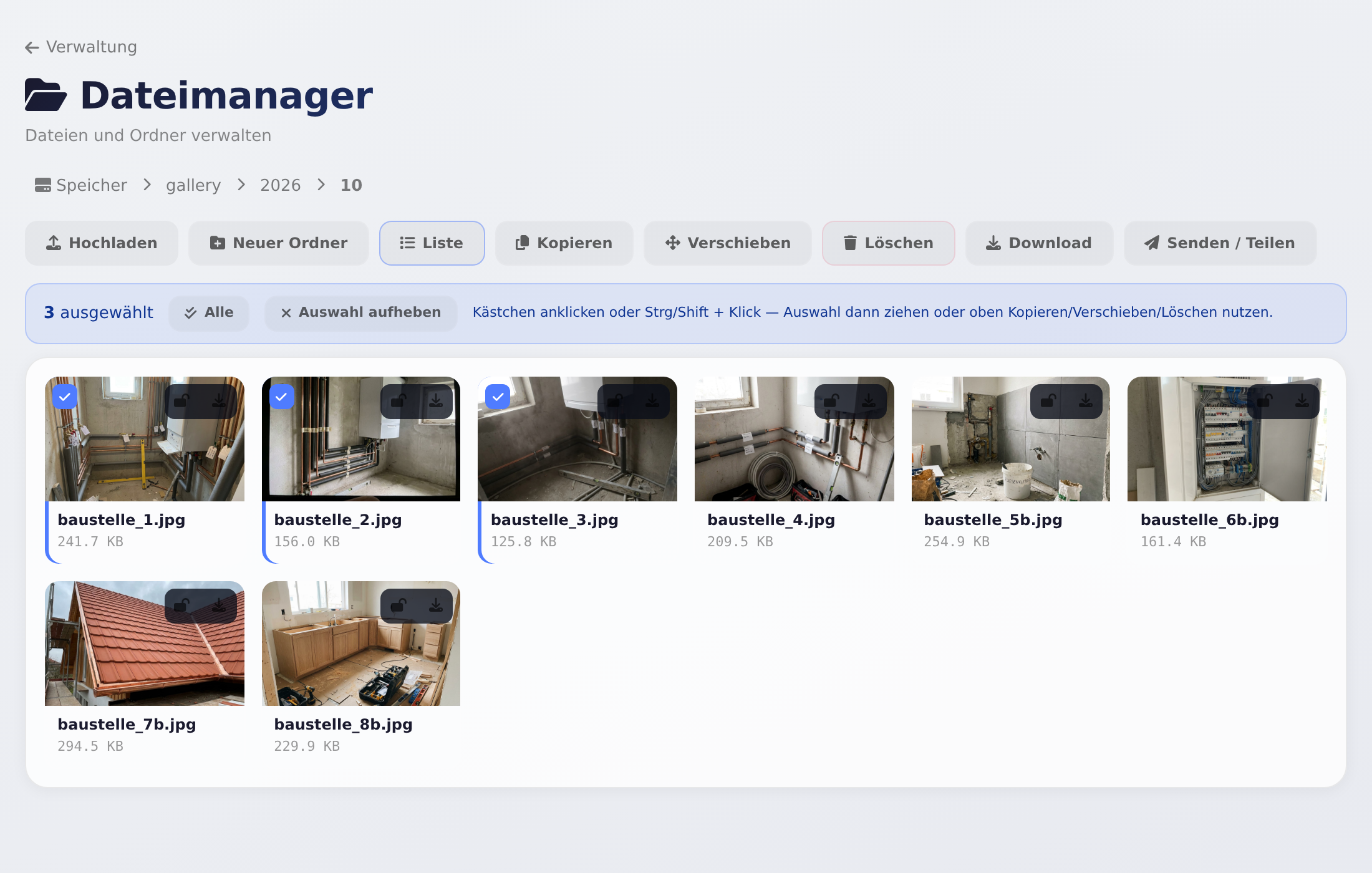Navigate to 2026 folder in breadcrumb

(281, 185)
